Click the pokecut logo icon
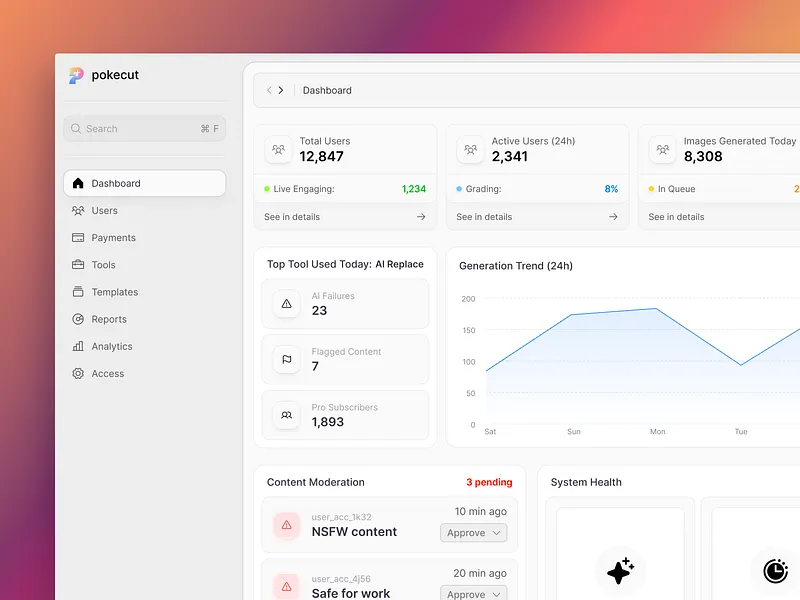The width and height of the screenshot is (800, 600). click(x=76, y=74)
